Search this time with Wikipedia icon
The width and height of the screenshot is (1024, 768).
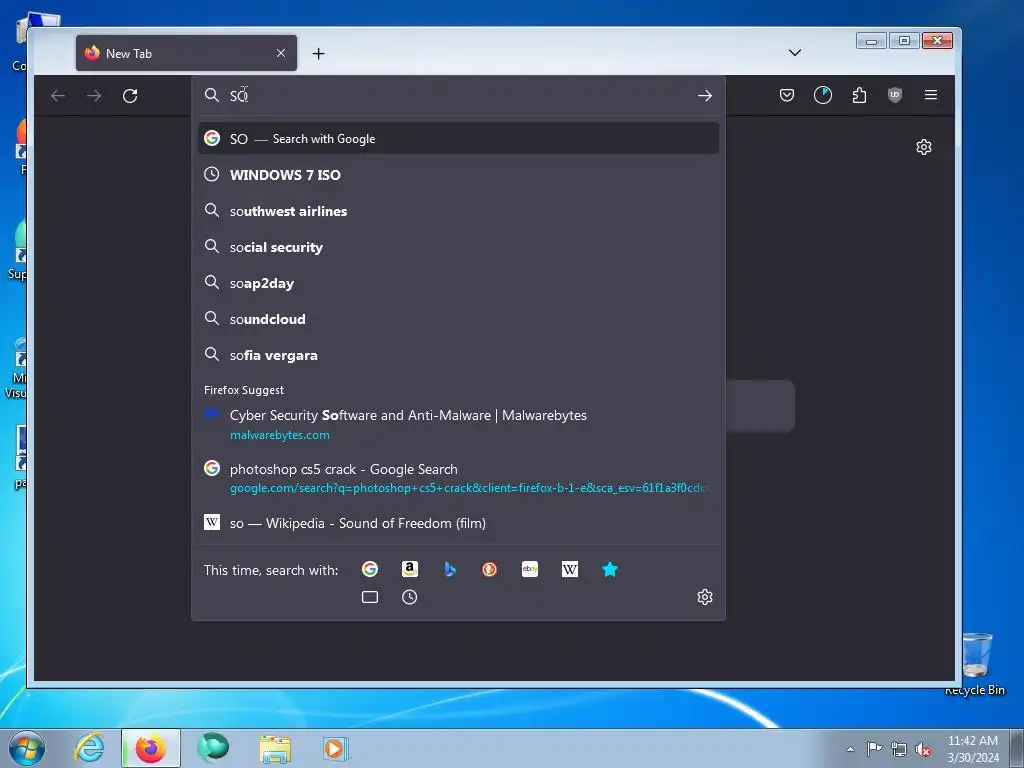569,569
